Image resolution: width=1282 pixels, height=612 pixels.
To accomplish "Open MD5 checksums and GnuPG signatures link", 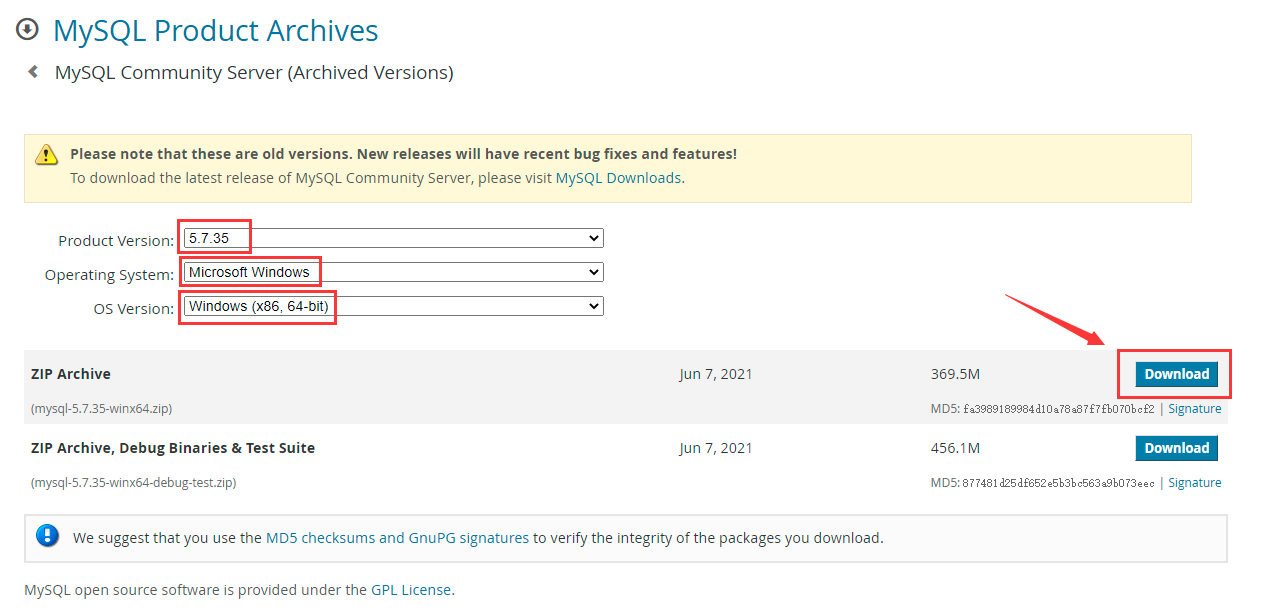I will tap(397, 538).
